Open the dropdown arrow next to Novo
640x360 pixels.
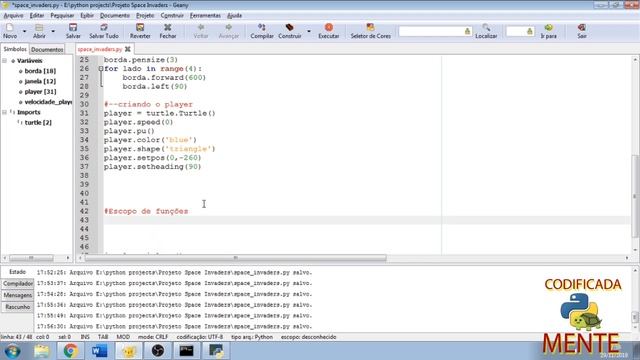(24, 31)
